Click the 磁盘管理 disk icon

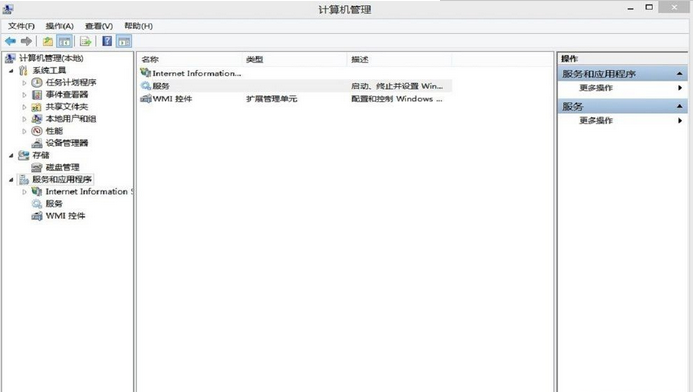[37, 167]
